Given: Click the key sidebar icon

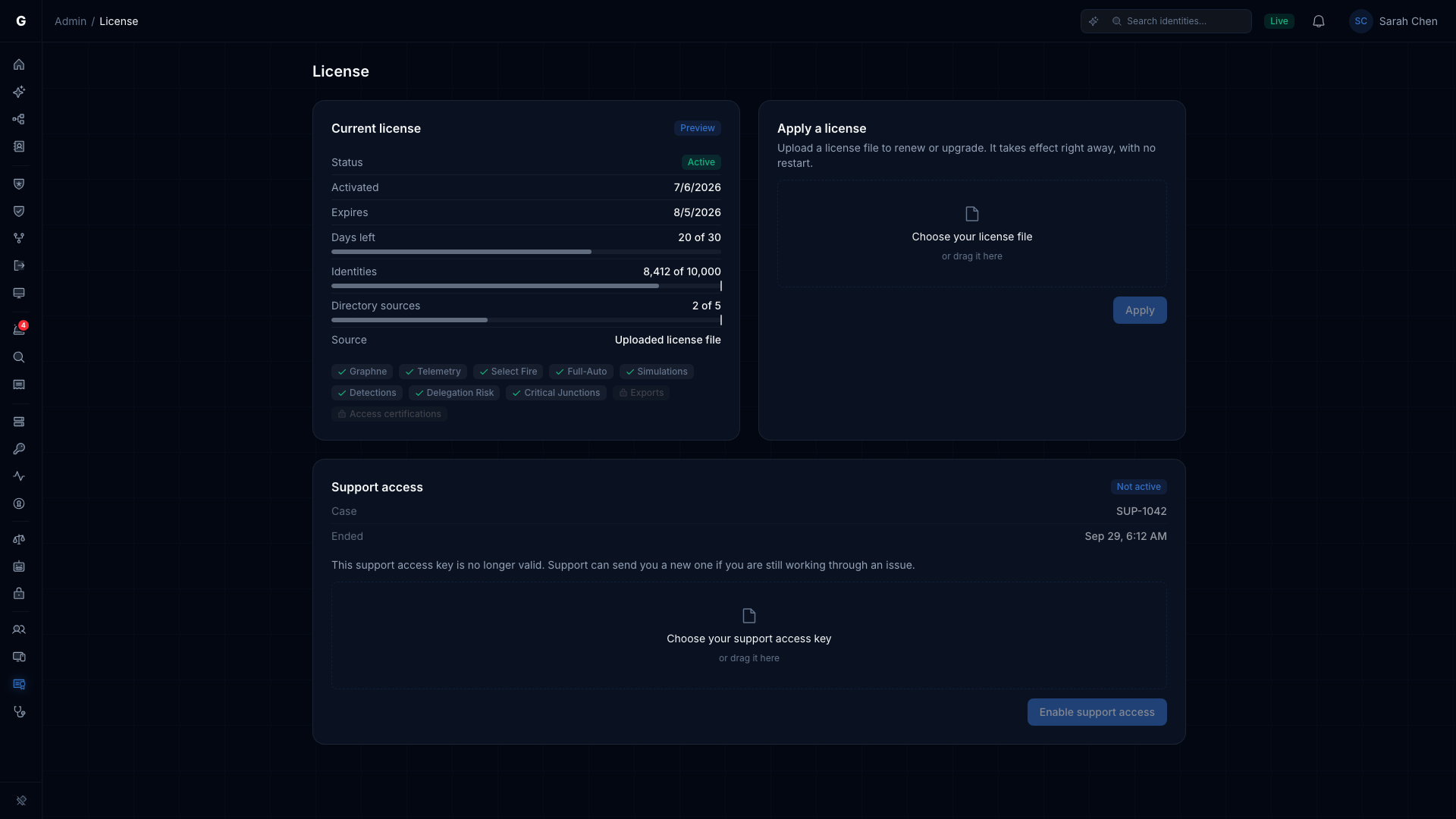Looking at the screenshot, I should point(19,449).
